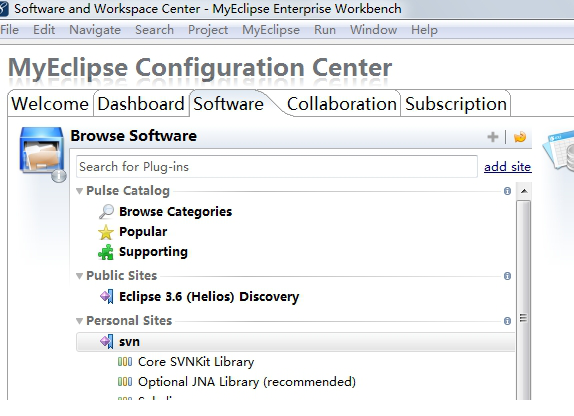The image size is (574, 416).
Task: Click the orange refresh arrow icon
Action: (x=520, y=137)
